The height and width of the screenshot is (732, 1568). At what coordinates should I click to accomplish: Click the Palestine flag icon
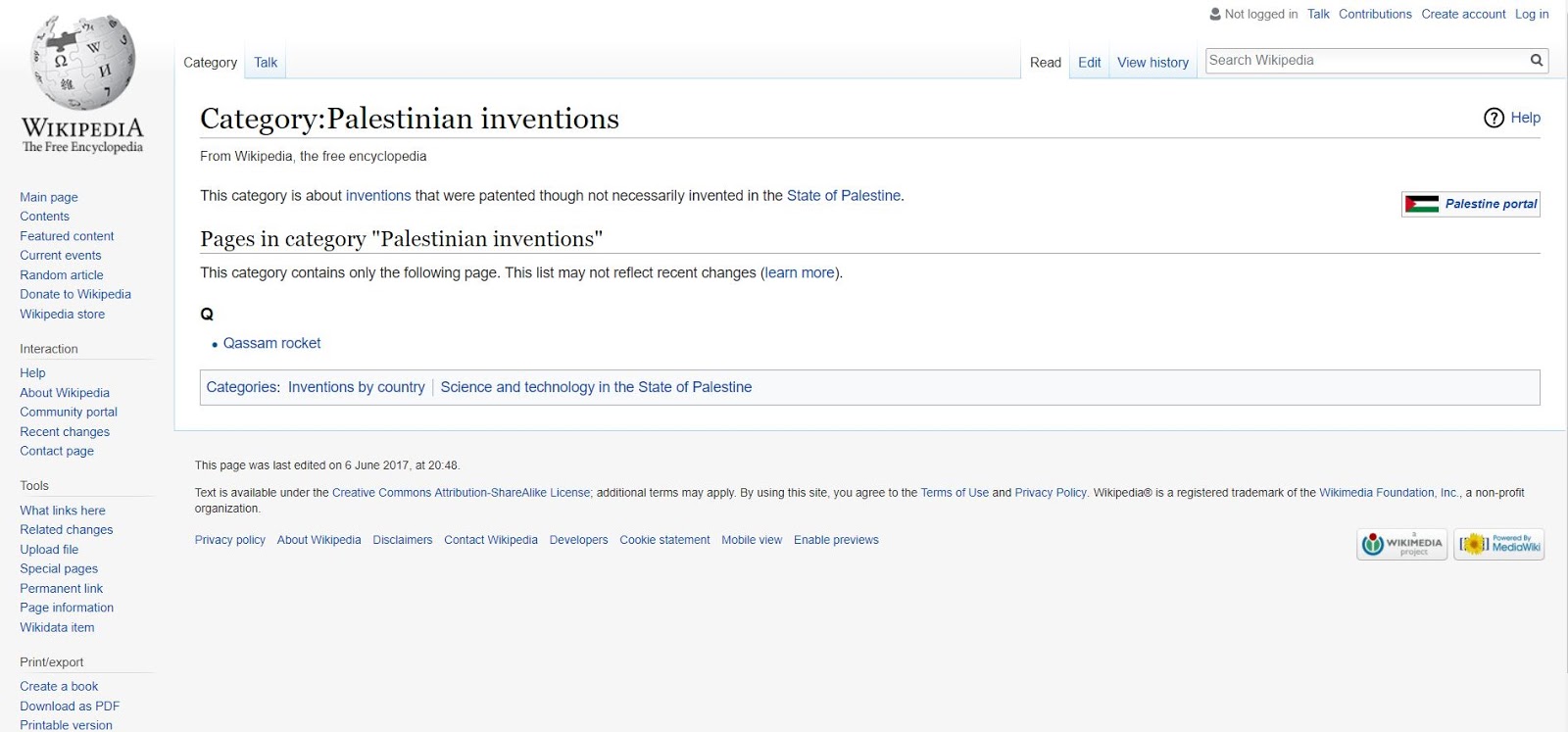[x=1422, y=204]
